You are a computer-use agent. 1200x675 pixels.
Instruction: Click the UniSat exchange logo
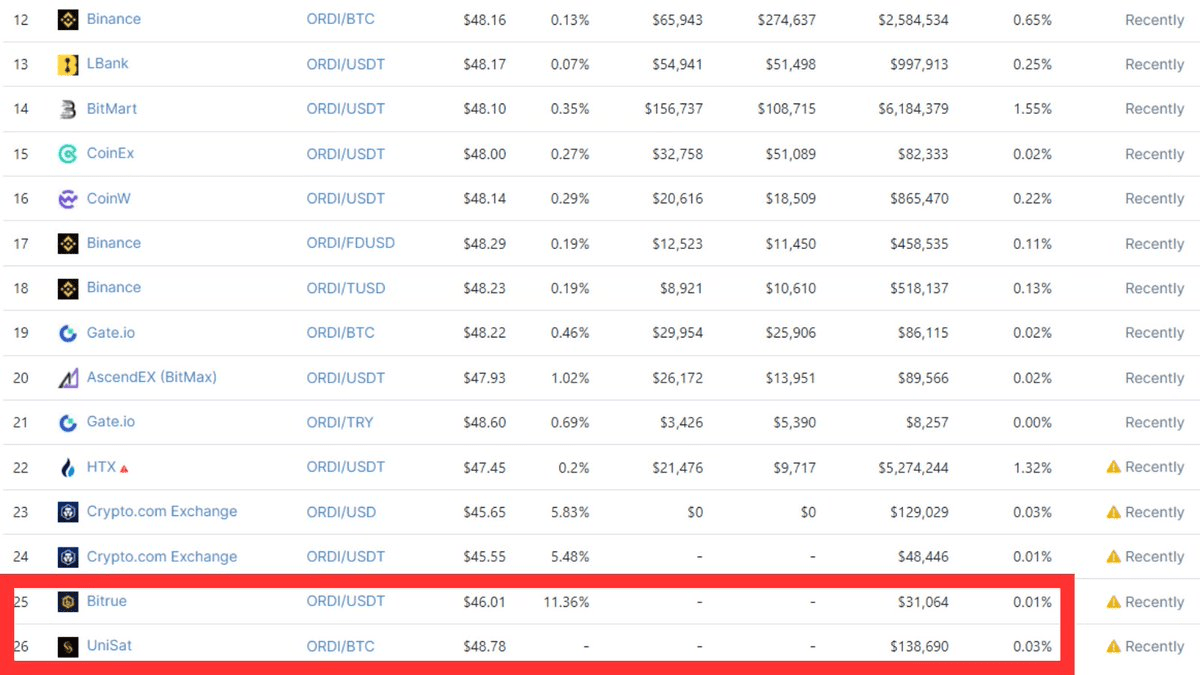[x=68, y=647]
